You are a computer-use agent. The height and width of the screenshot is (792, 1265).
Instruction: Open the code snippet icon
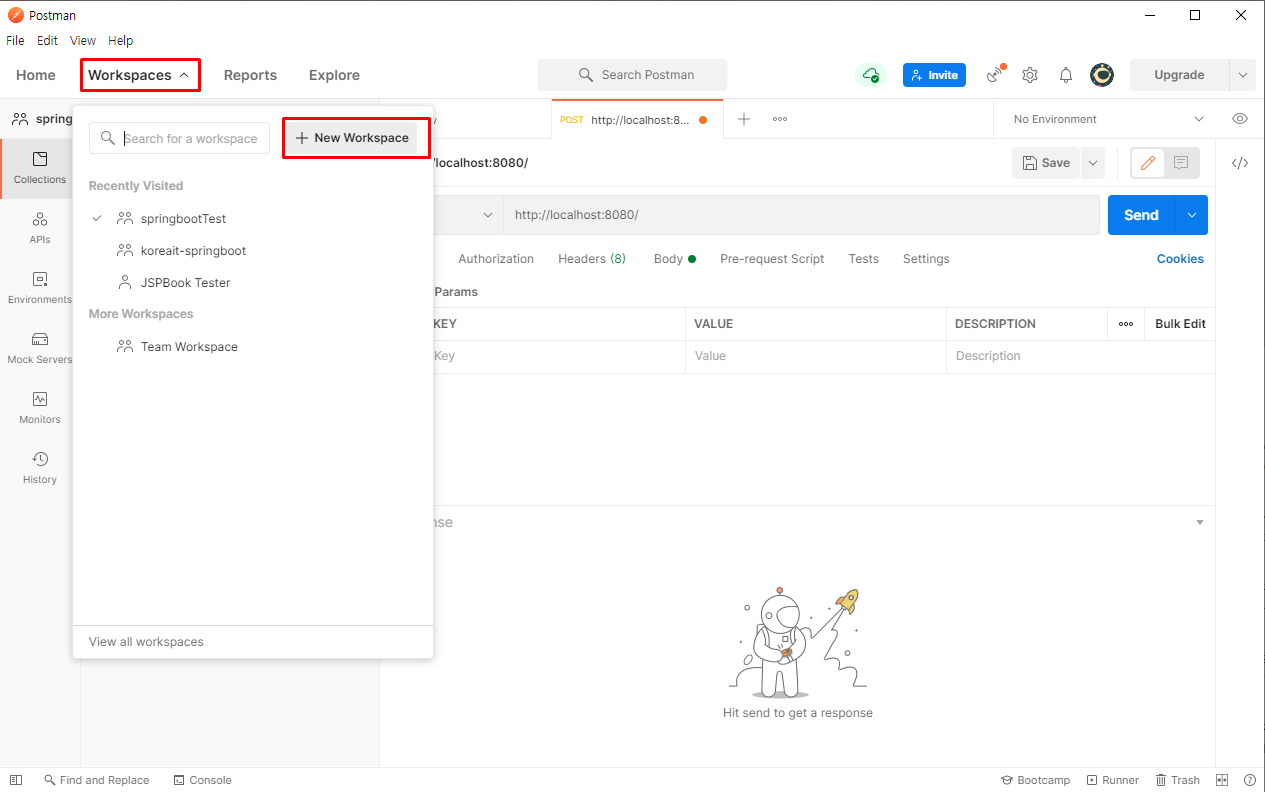point(1240,163)
